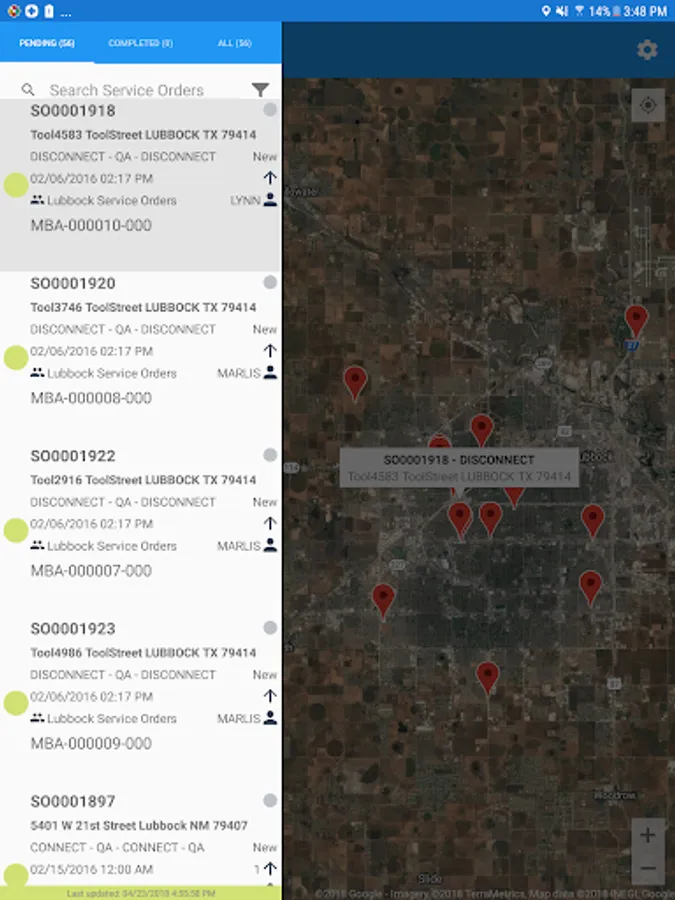675x900 pixels.
Task: Zoom out the map with minus
Action: 647,868
